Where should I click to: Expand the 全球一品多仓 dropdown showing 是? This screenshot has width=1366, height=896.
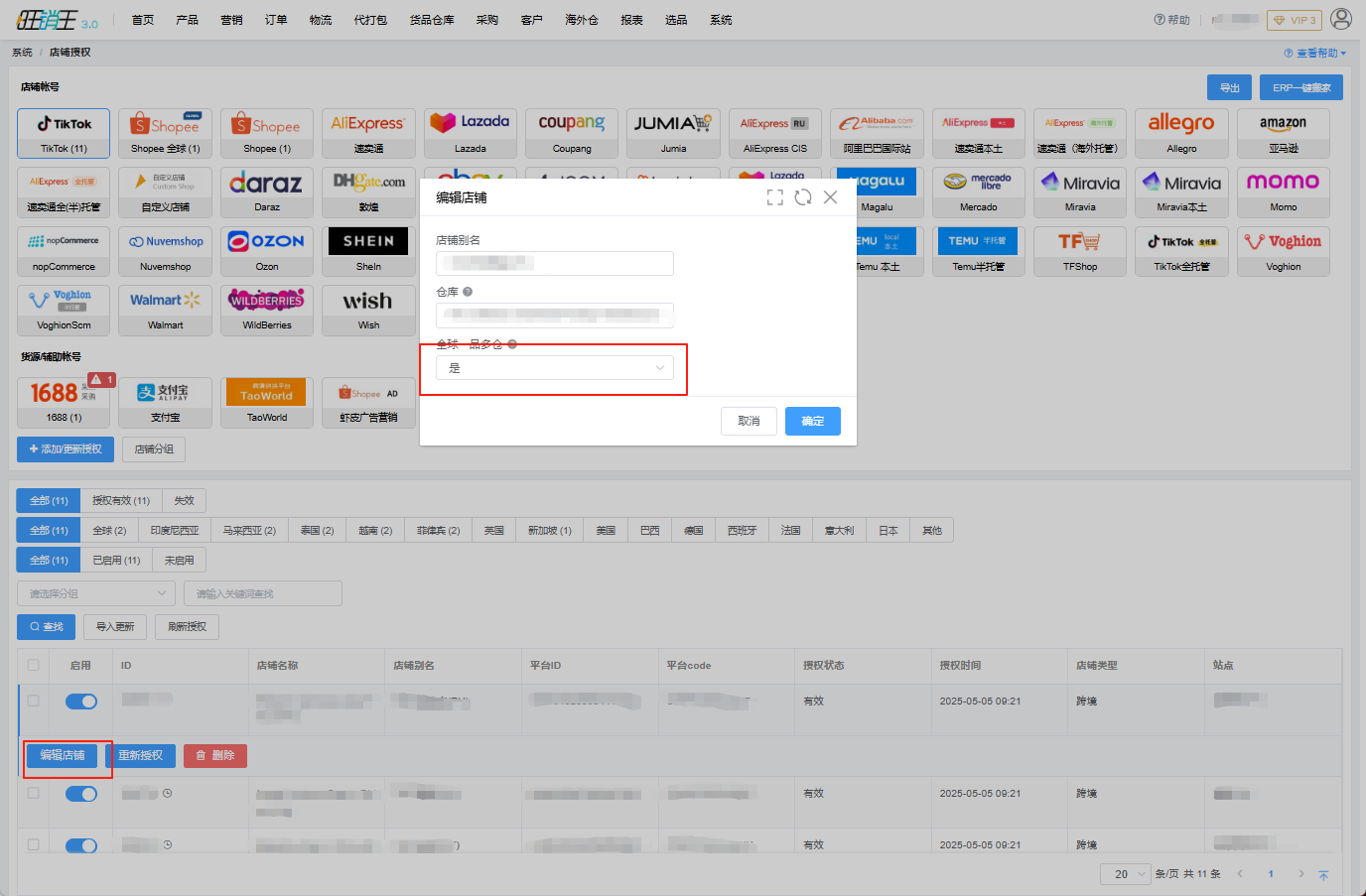point(555,368)
